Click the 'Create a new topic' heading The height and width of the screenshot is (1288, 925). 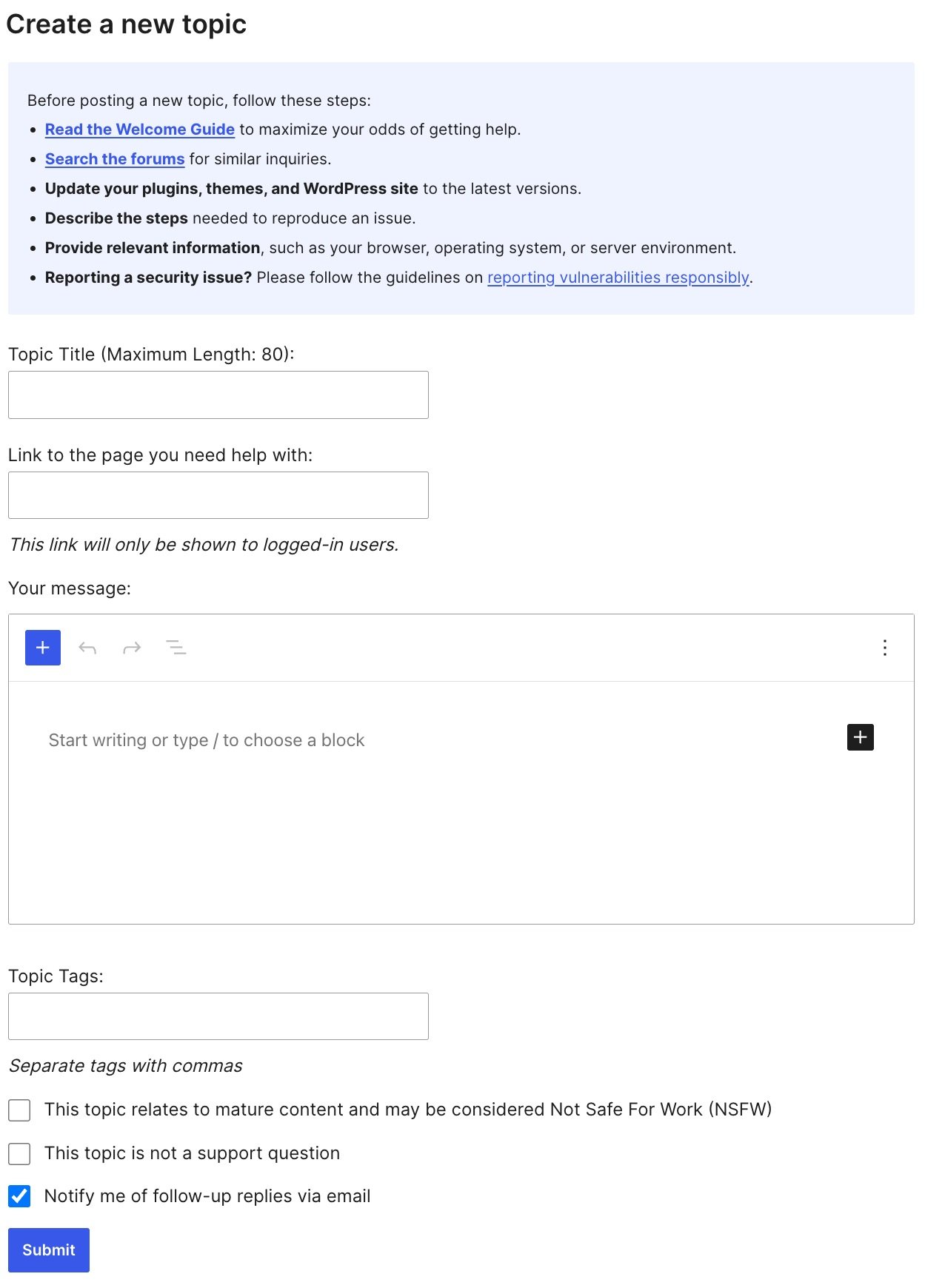[x=126, y=24]
